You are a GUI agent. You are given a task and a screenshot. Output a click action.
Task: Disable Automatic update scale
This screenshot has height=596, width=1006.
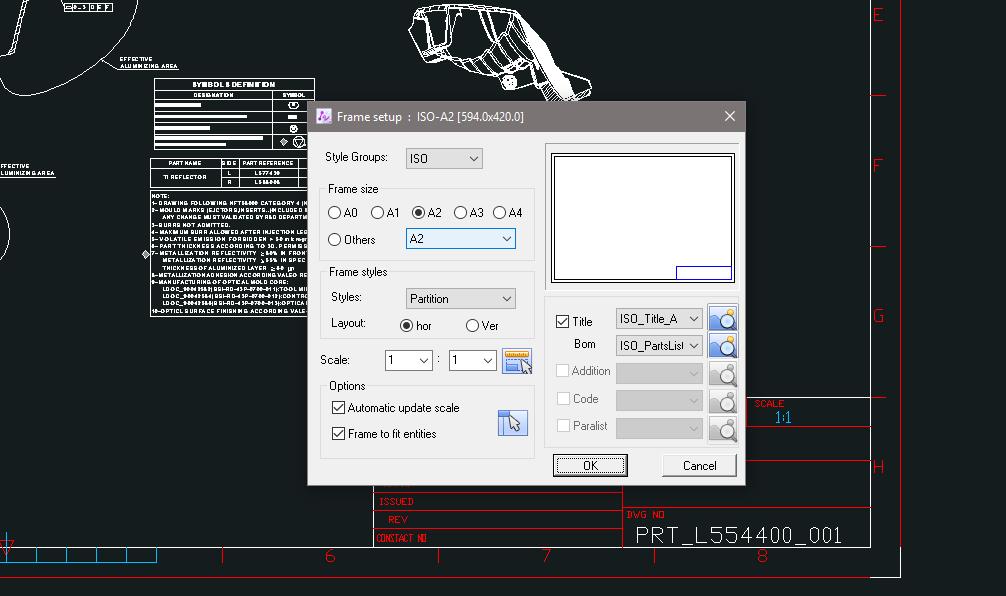338,408
